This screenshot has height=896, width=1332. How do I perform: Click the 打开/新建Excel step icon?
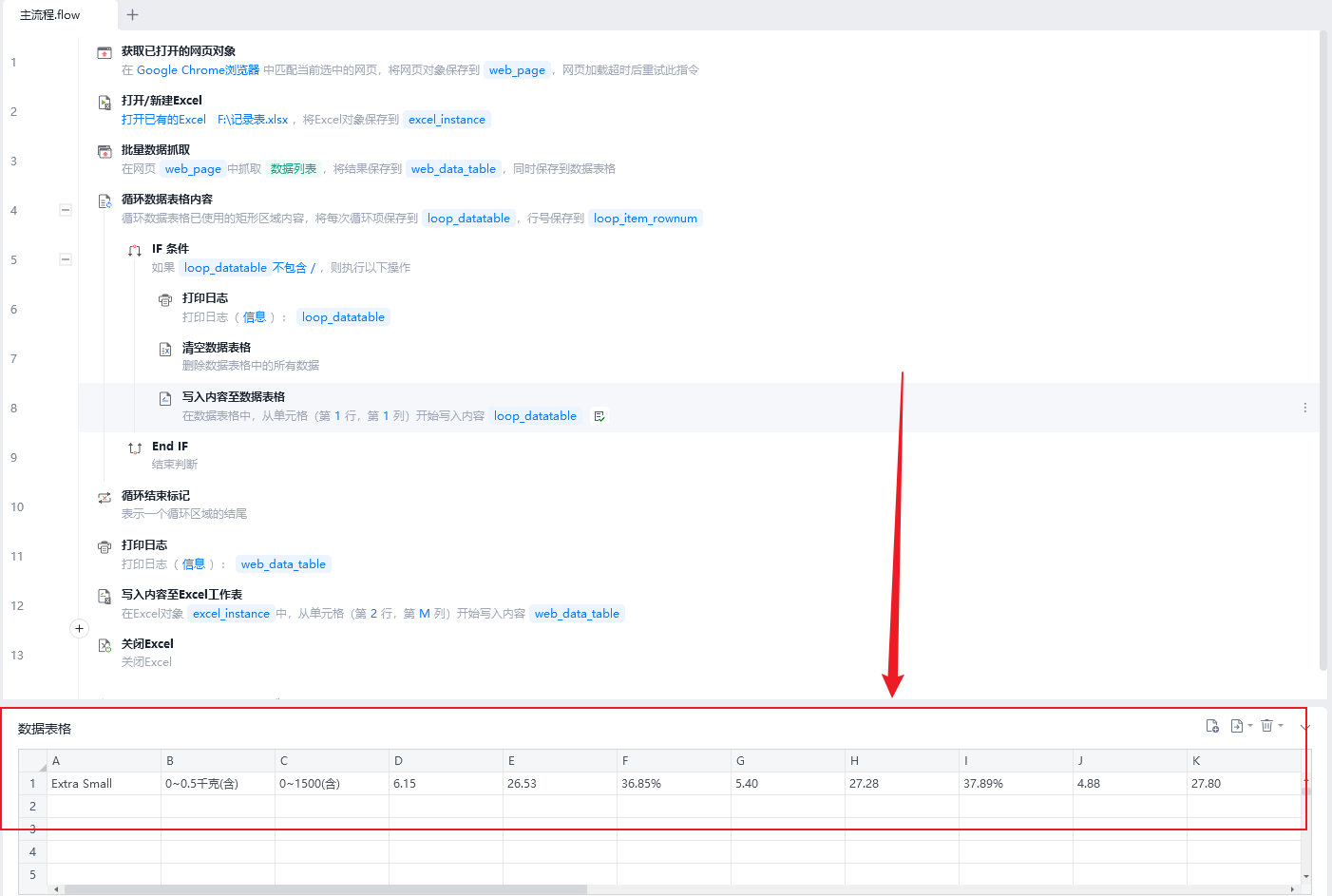(x=105, y=102)
